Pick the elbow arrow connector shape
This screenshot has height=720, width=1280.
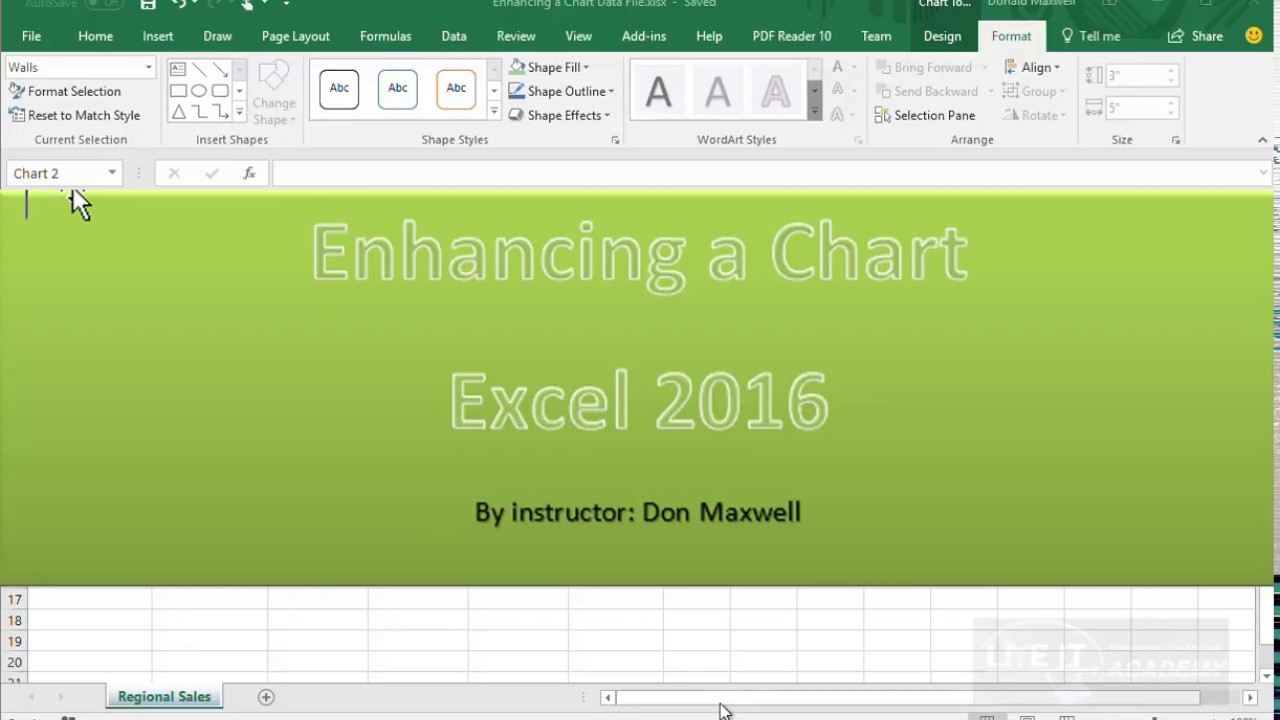coord(220,112)
